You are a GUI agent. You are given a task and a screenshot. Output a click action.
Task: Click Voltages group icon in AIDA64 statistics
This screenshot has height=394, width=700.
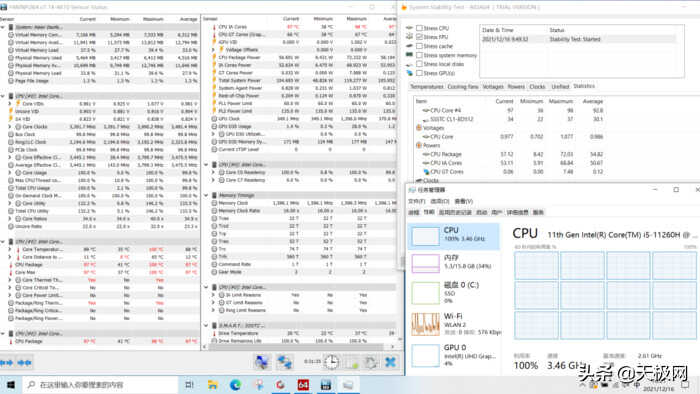pos(419,128)
